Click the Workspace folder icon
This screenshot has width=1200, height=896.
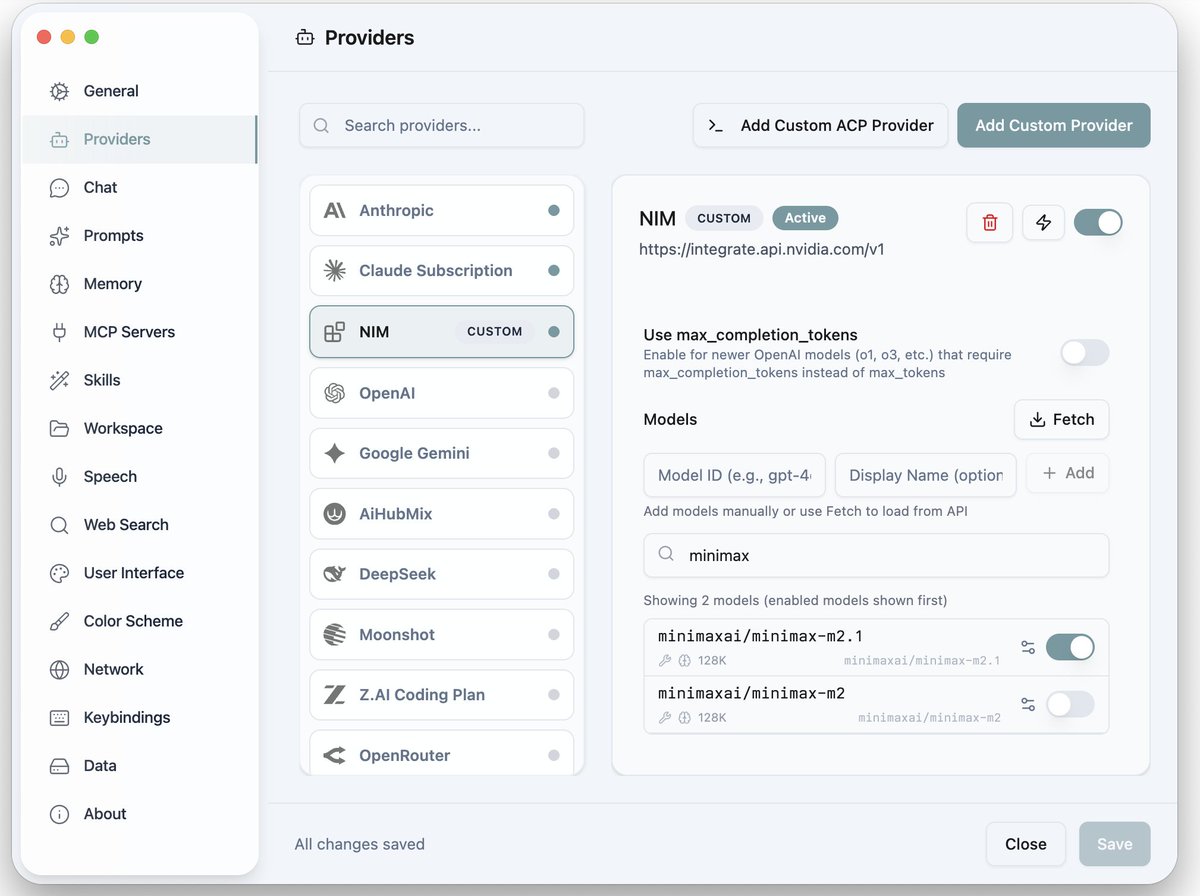[59, 428]
